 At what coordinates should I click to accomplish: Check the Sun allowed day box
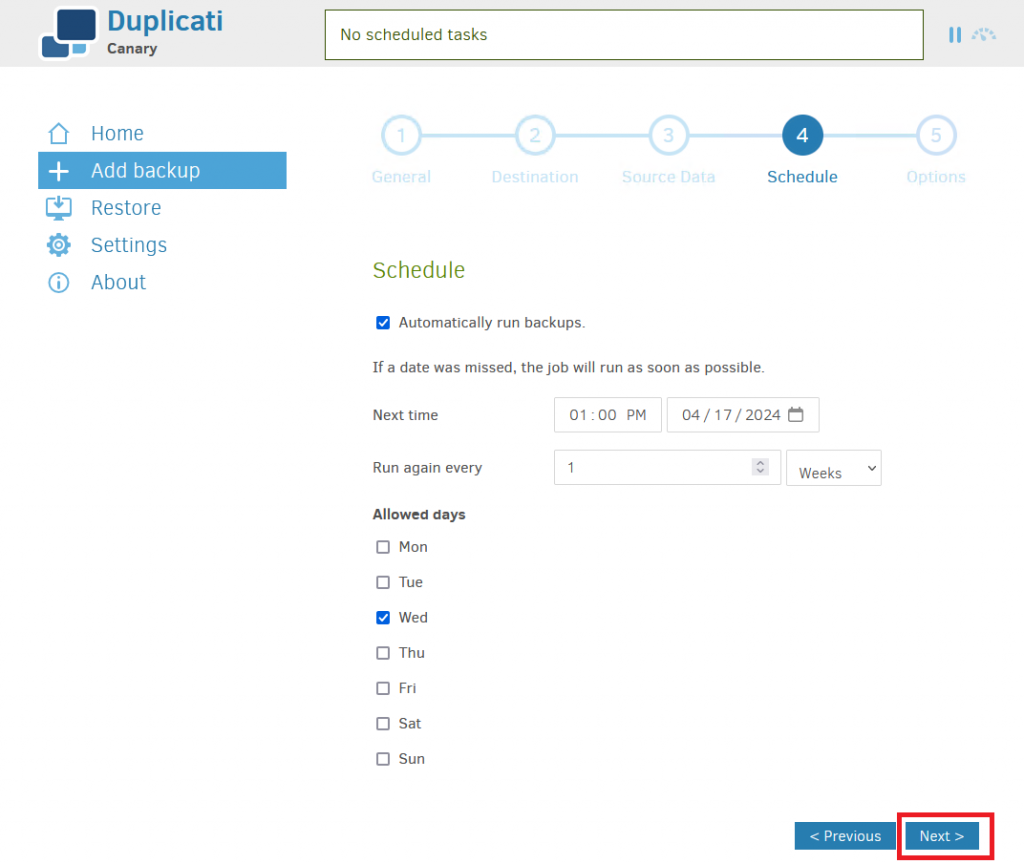[x=383, y=758]
